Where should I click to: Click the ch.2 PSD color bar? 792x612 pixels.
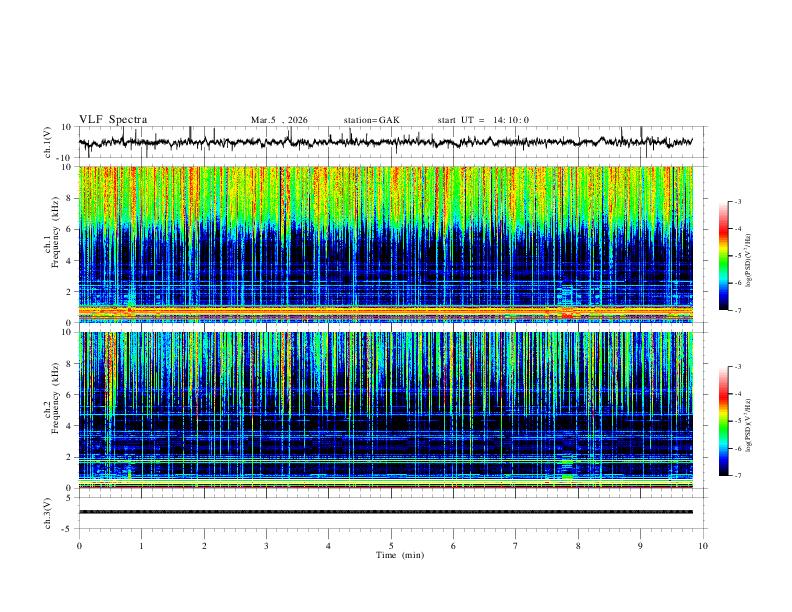[724, 421]
